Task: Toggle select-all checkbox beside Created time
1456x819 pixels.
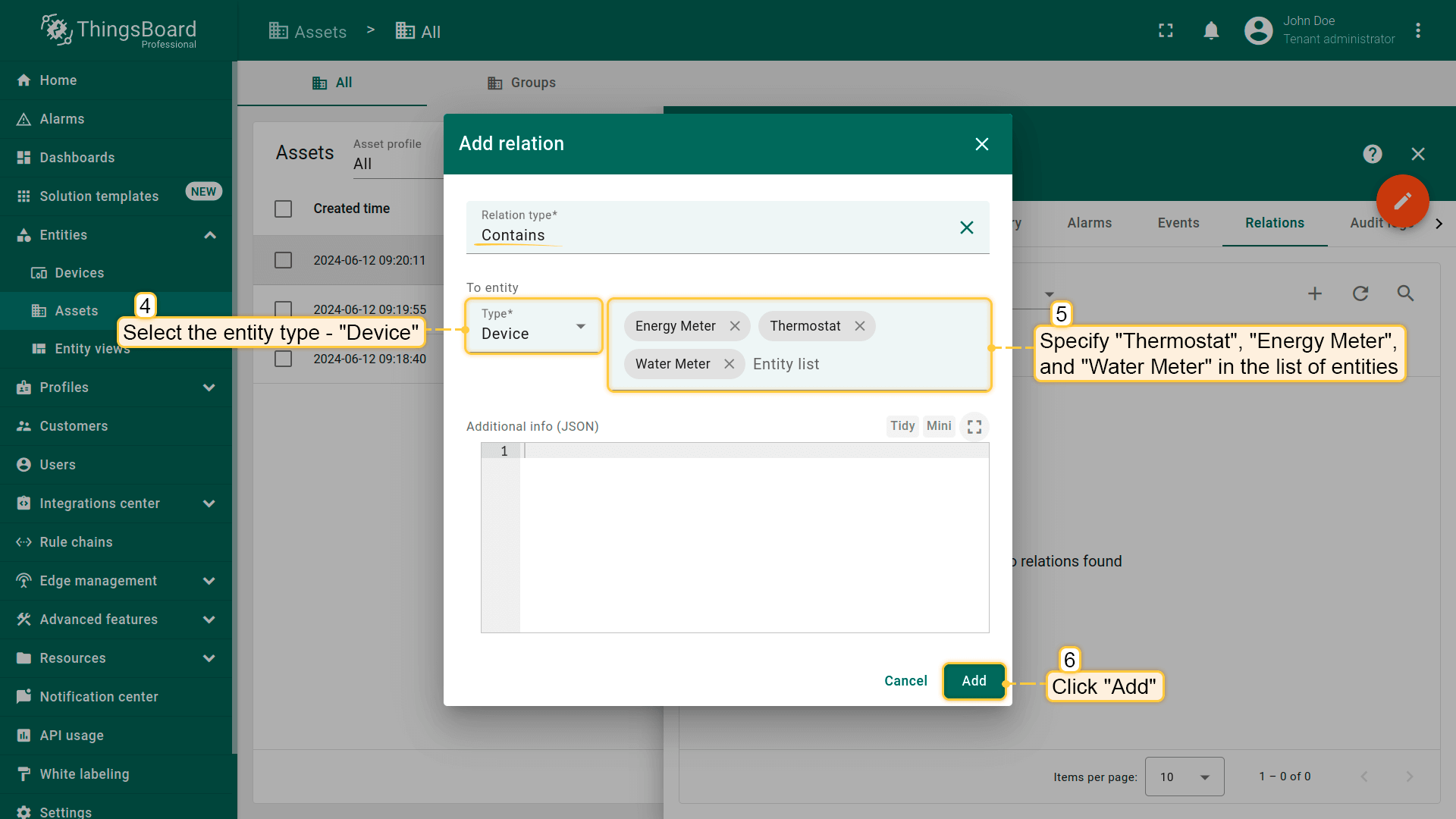Action: 283,209
